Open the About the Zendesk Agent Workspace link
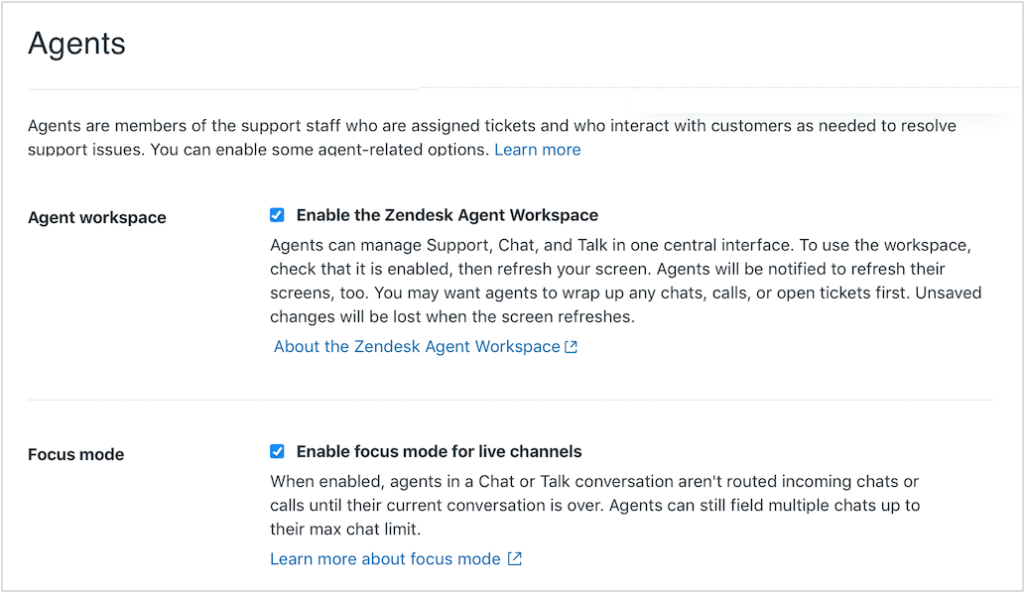1024x593 pixels. [417, 347]
